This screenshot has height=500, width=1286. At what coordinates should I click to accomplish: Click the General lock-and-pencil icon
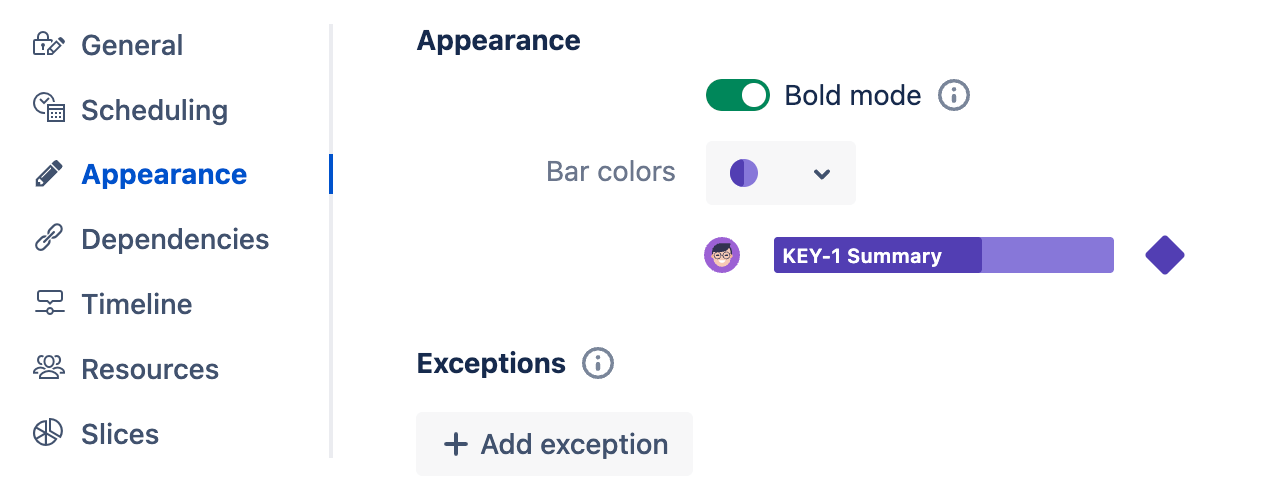[48, 45]
